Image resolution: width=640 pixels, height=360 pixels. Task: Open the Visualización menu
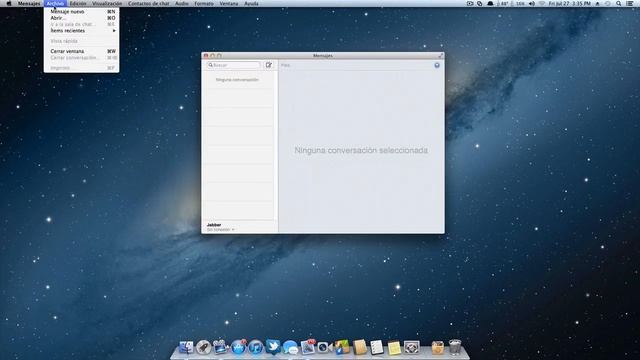(107, 3)
